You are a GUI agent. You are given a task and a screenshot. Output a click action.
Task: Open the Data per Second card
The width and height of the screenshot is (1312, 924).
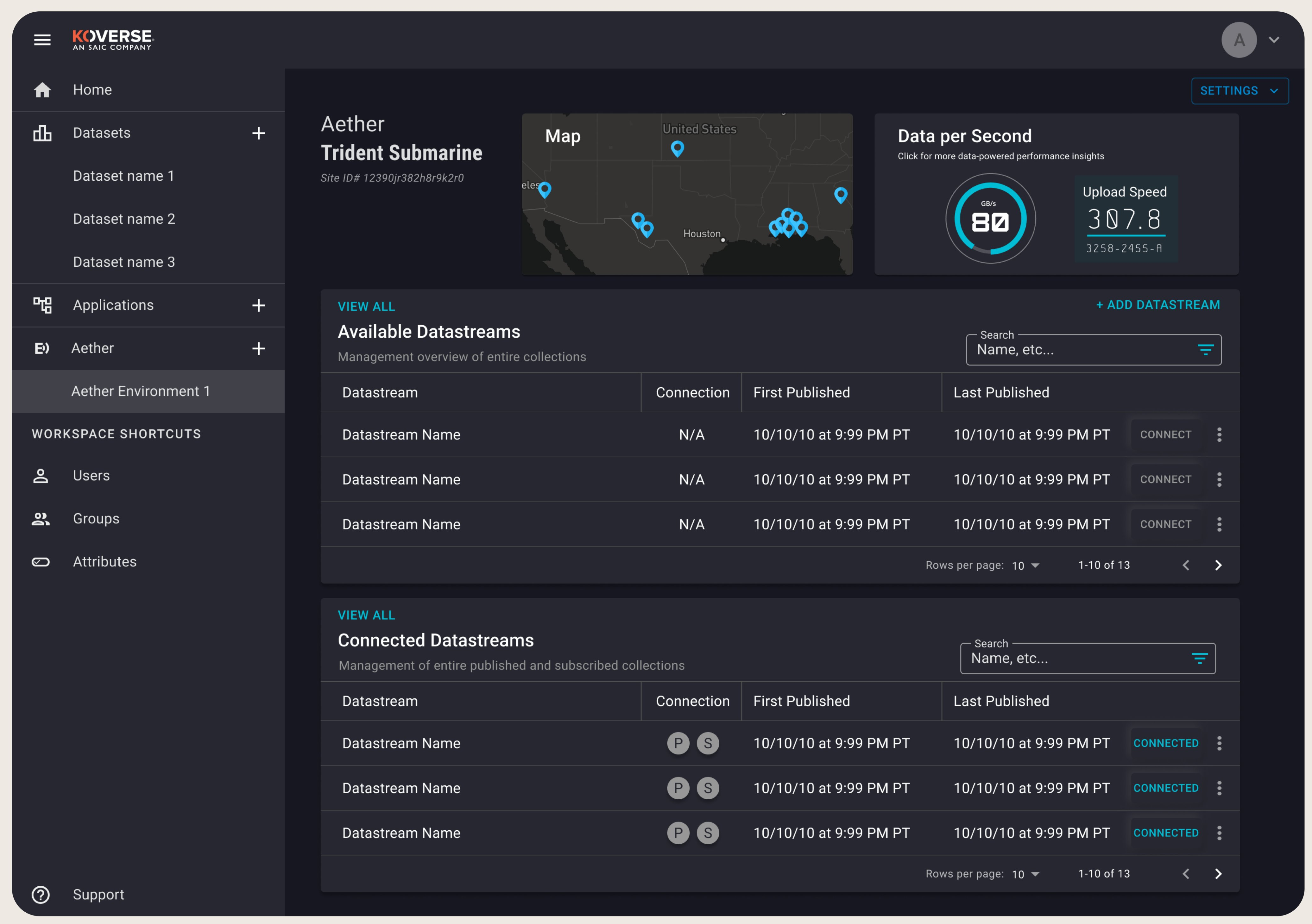tap(1056, 194)
